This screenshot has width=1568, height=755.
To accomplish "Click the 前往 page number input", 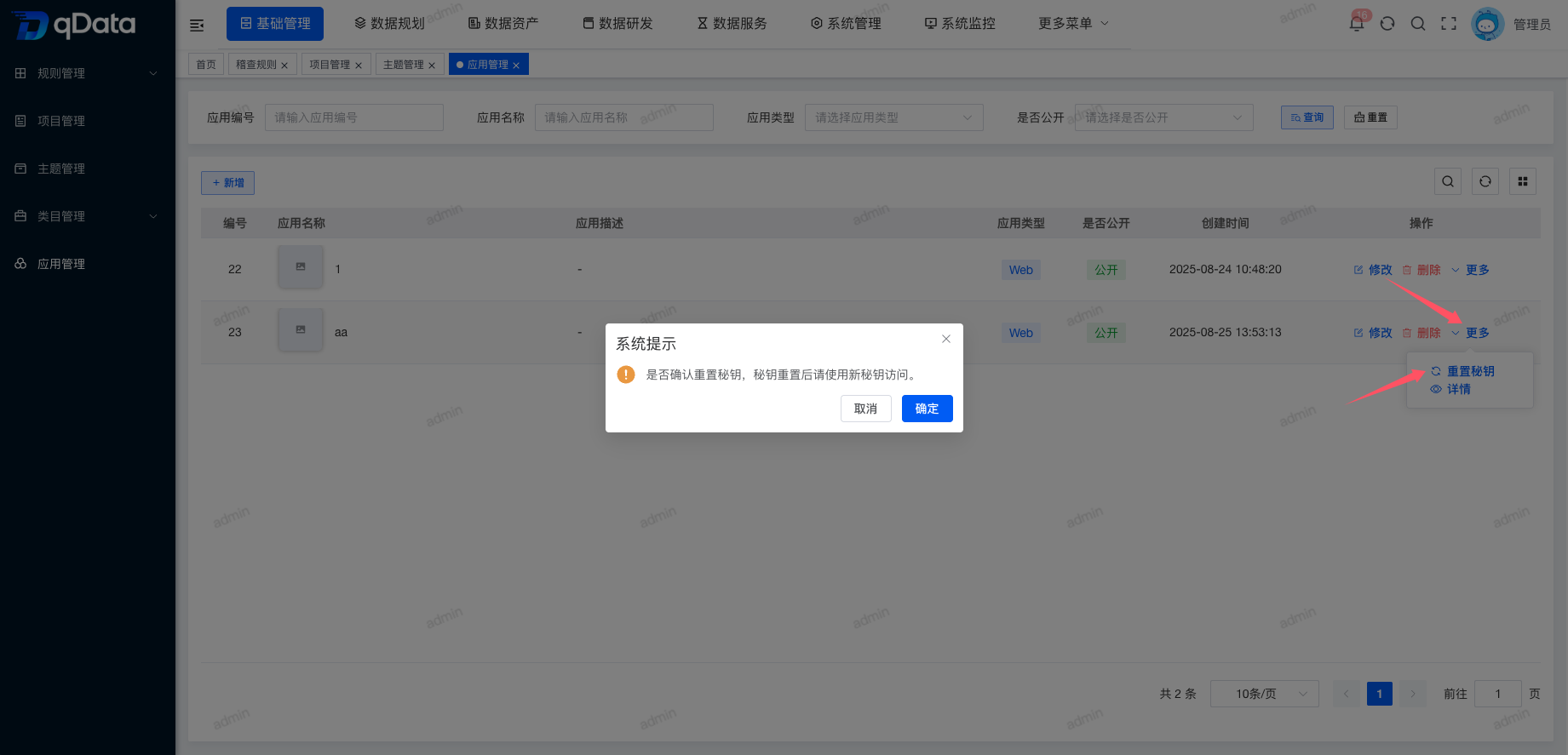I will [x=1498, y=694].
